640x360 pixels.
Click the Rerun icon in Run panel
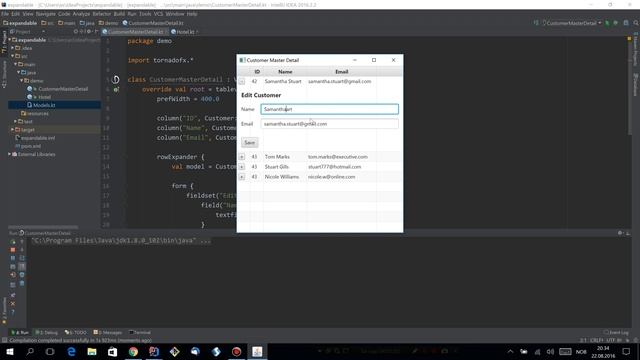point(13,242)
